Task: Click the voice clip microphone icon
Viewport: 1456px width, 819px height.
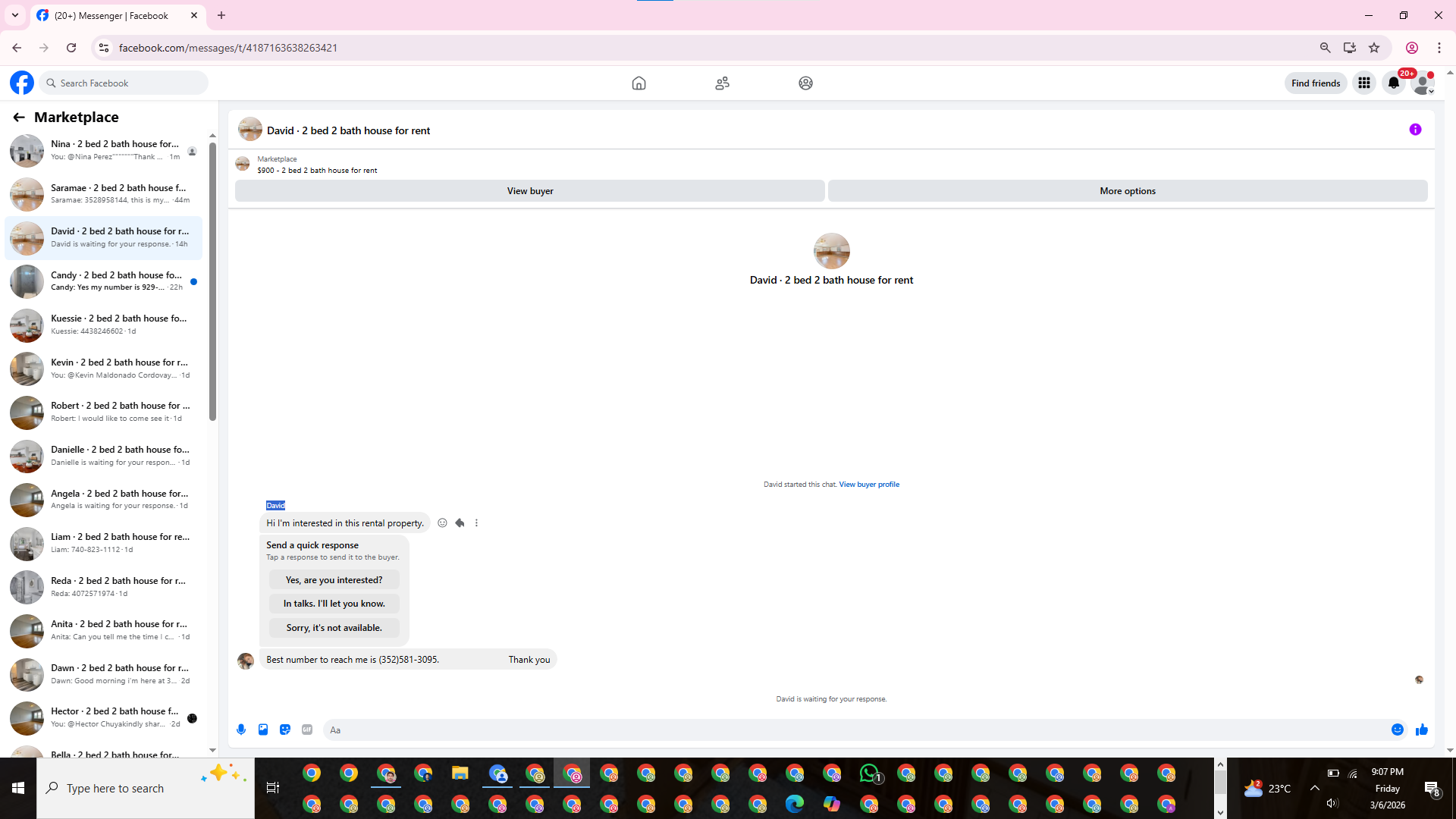Action: [241, 730]
